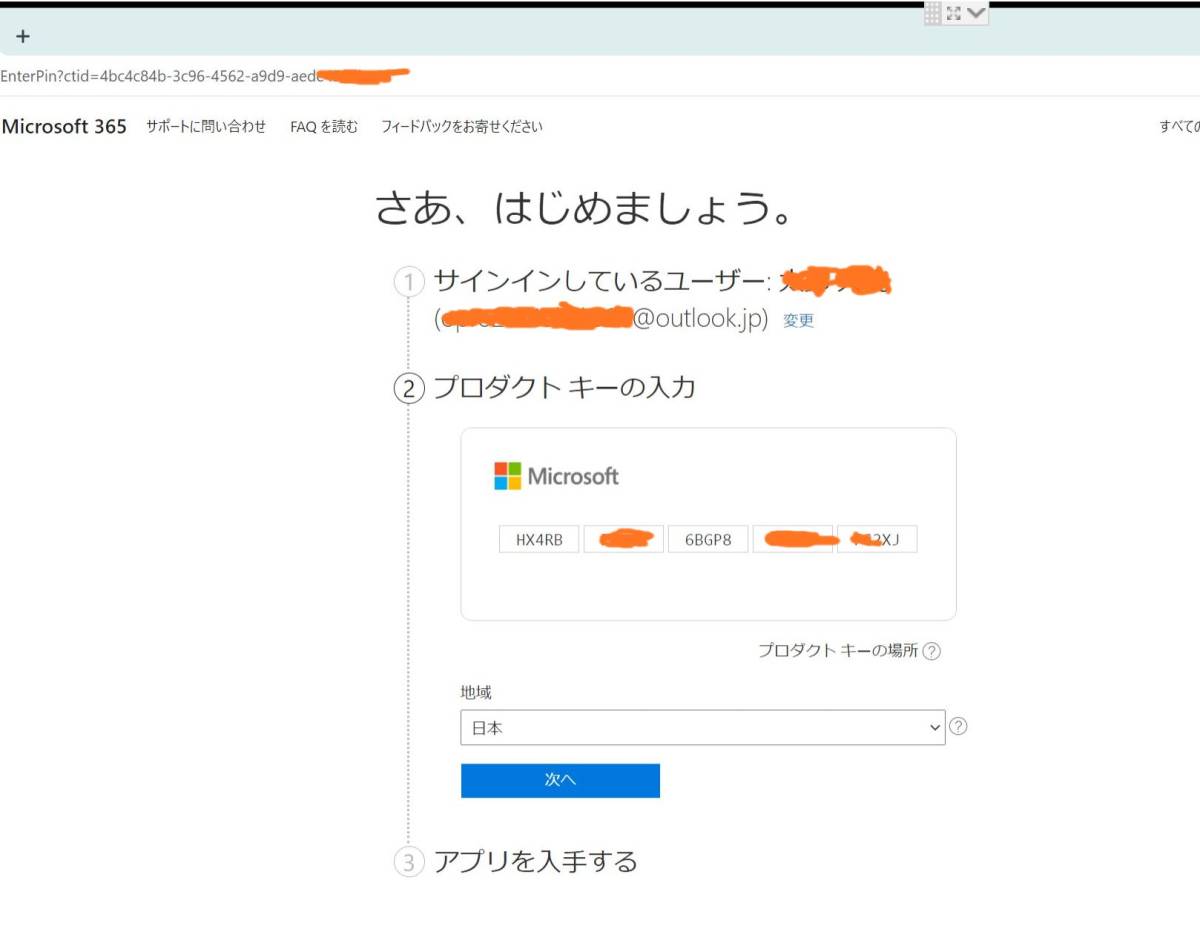Open FAQ を読む link
1200x946 pixels.
tap(324, 126)
